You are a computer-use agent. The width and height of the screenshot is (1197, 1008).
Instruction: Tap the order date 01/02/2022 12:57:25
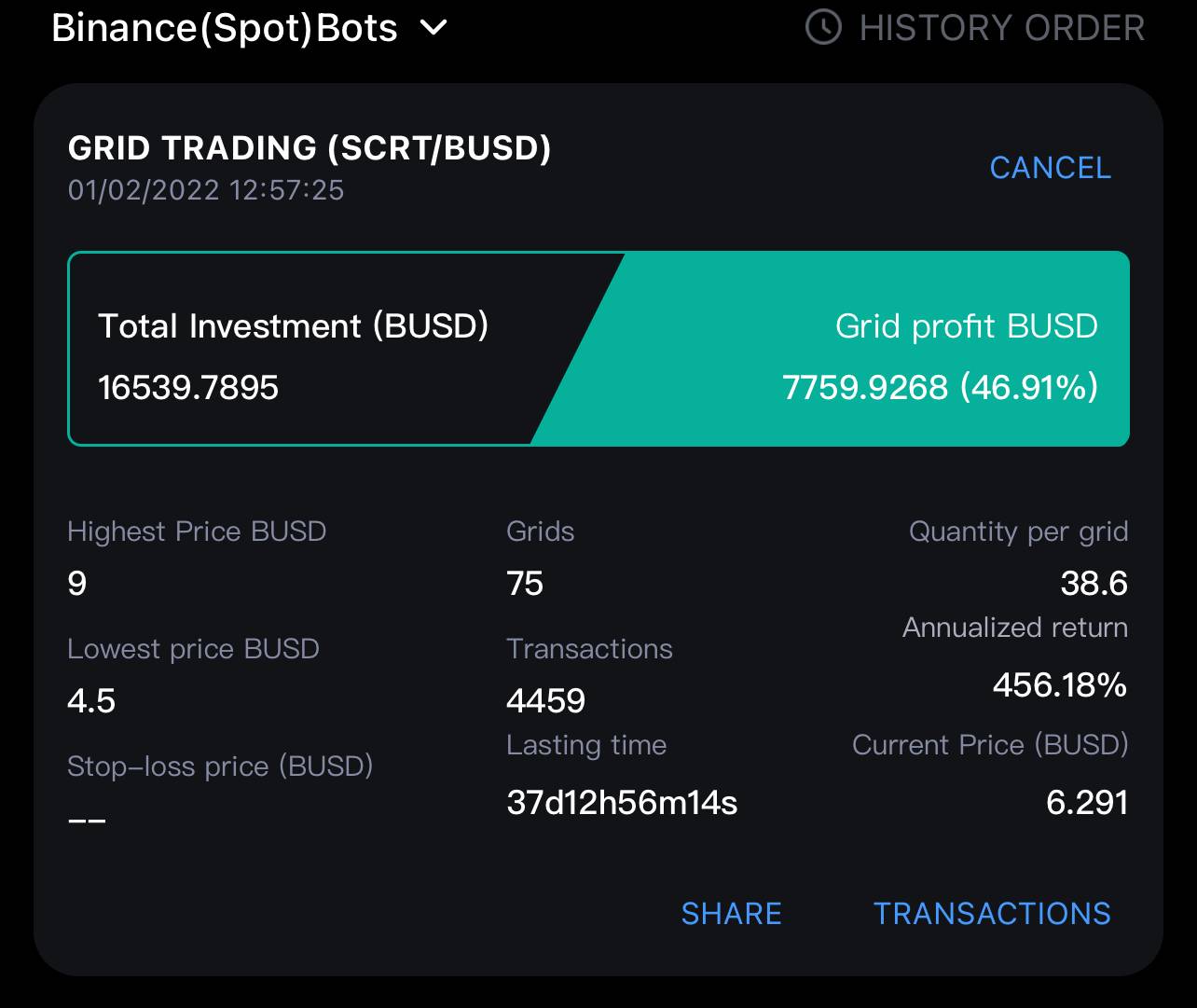pos(206,190)
